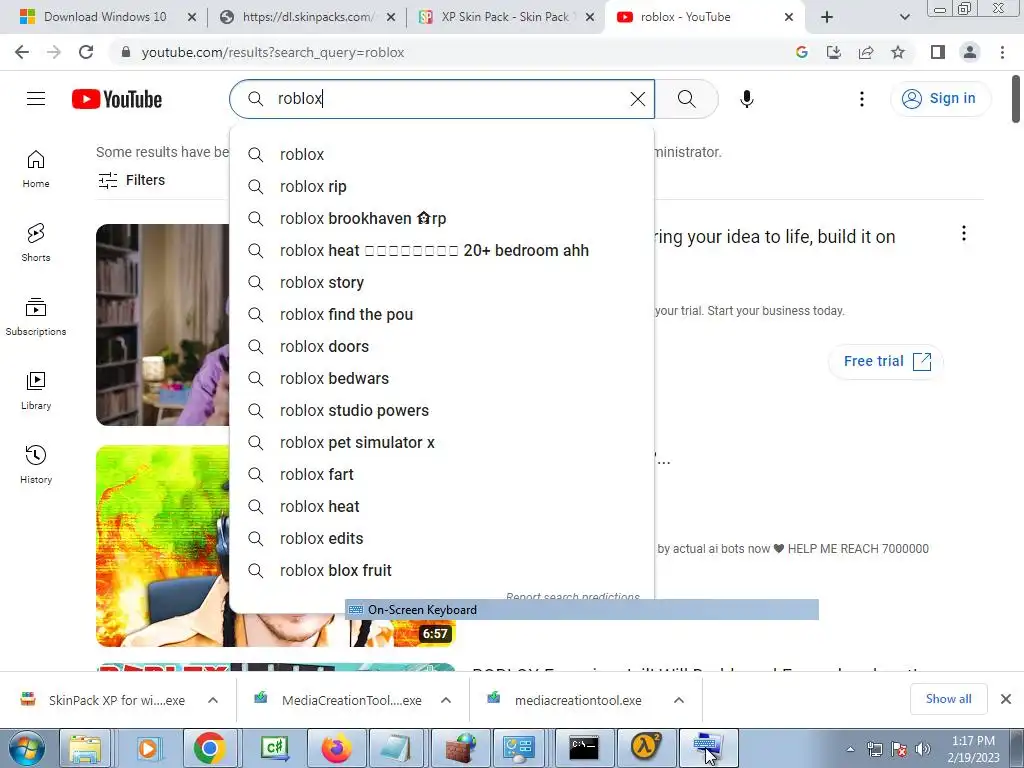
Task: Start voice search with the microphone
Action: (746, 99)
